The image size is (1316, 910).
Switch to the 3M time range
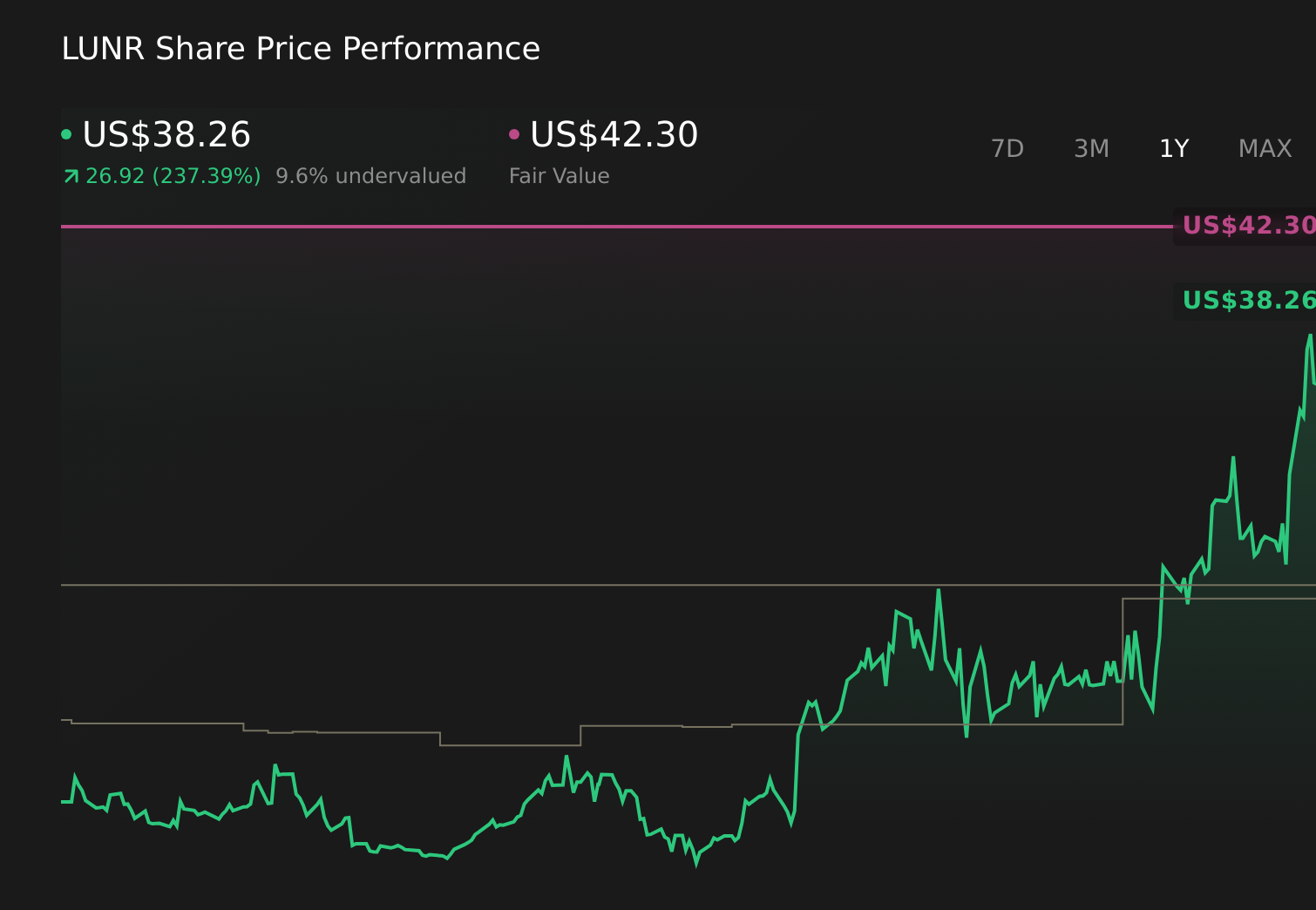tap(1091, 149)
